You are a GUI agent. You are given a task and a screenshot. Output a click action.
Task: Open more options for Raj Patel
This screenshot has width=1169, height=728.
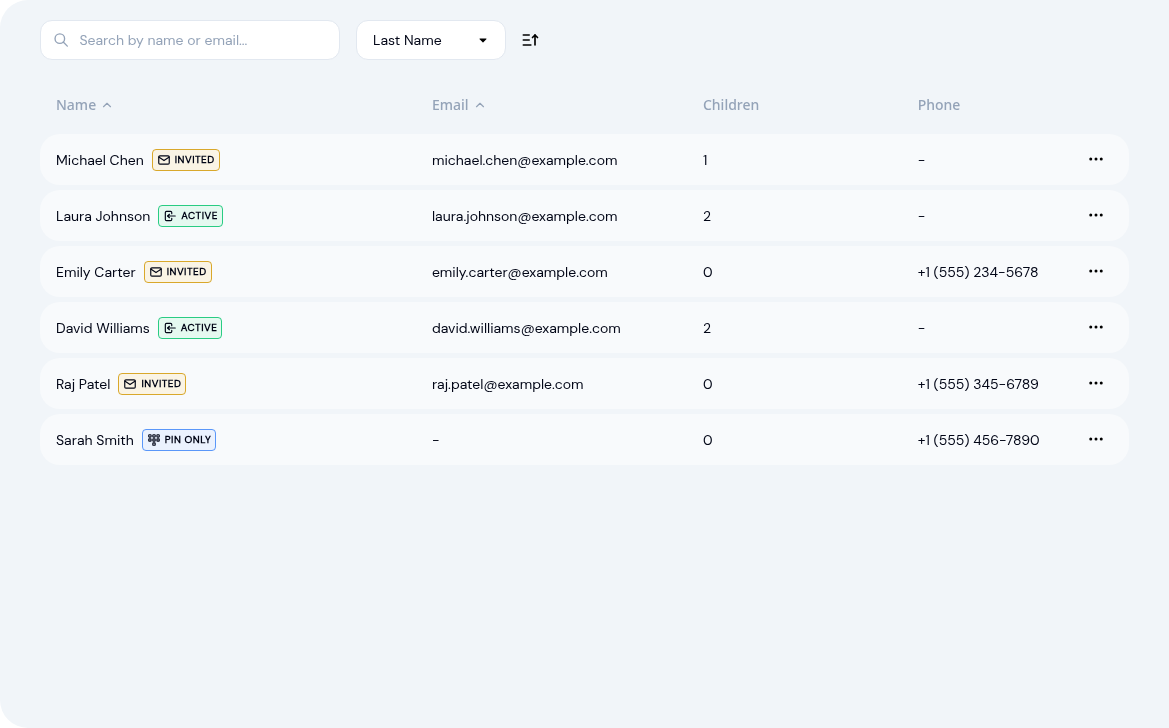click(1095, 383)
